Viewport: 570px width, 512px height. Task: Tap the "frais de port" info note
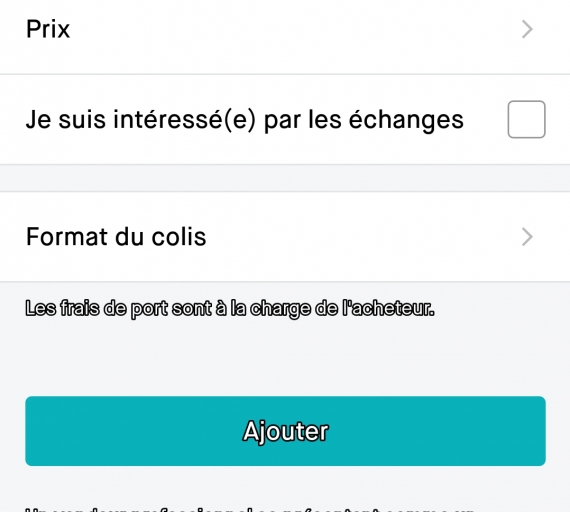230,309
